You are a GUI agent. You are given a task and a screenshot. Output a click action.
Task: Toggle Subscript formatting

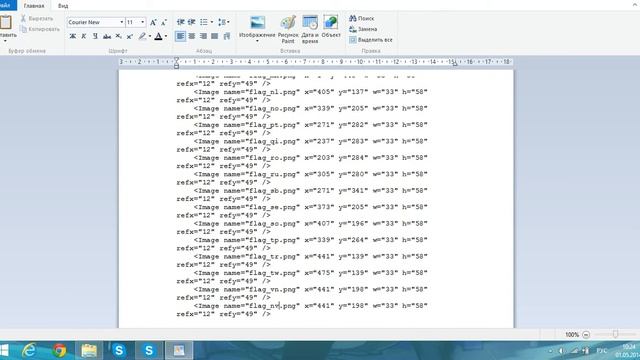[118, 36]
